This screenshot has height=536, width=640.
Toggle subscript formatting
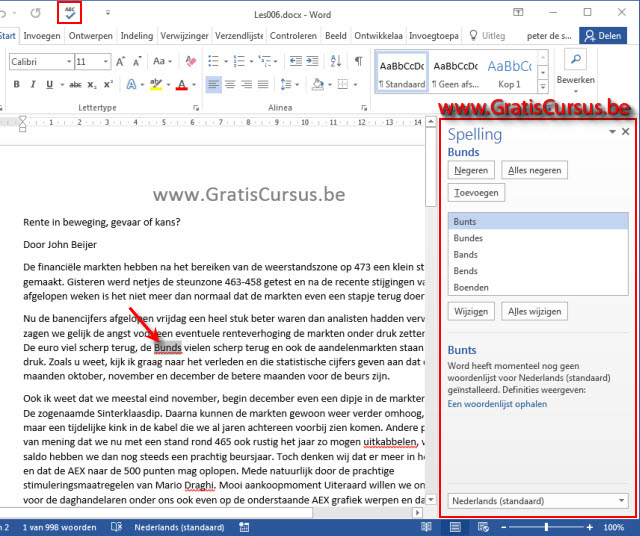[92, 85]
